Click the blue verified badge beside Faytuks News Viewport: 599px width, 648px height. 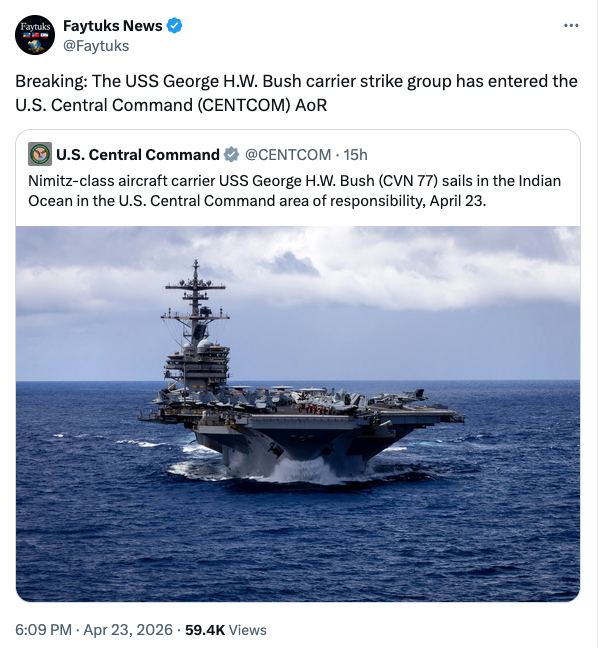174,26
